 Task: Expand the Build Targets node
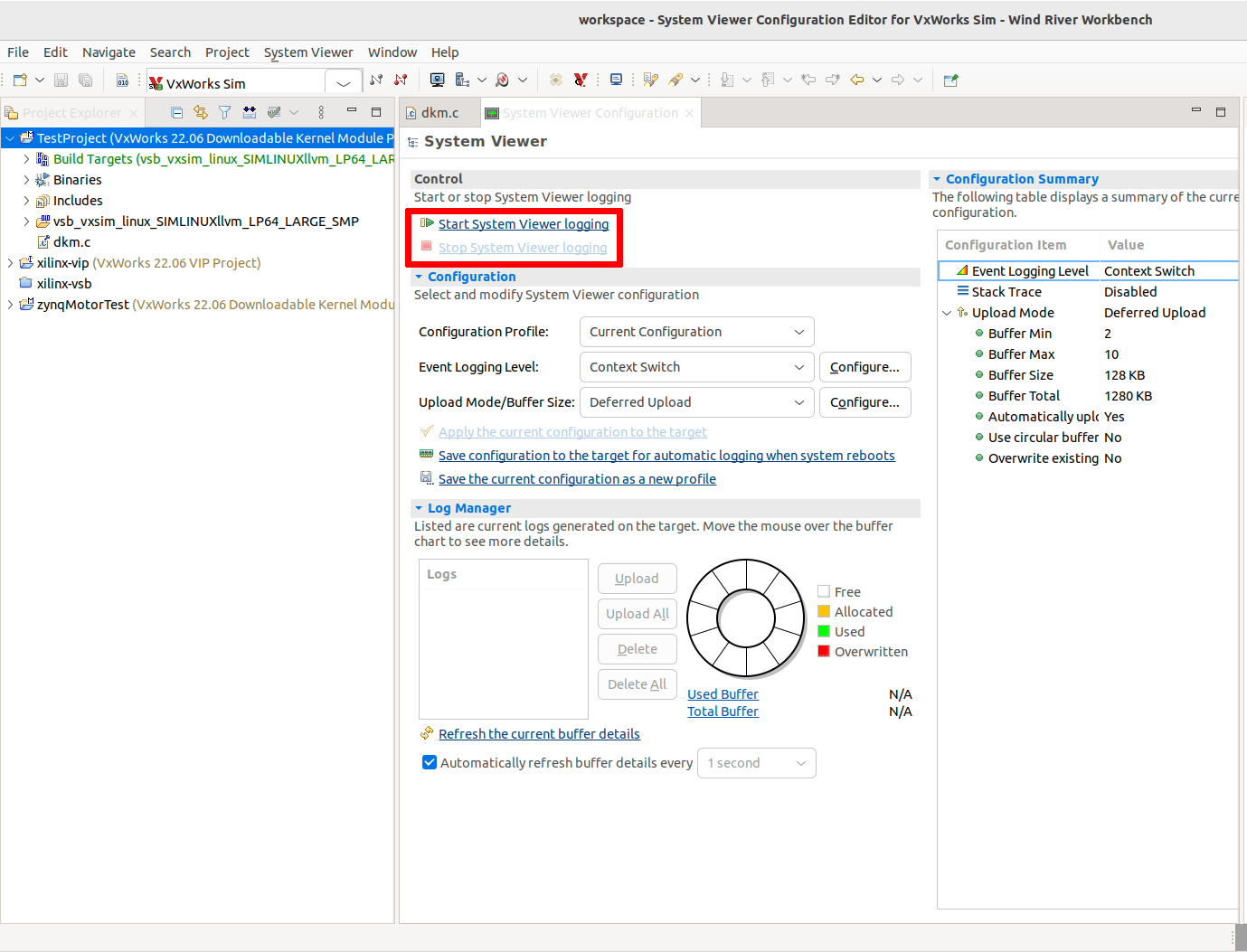tap(26, 158)
